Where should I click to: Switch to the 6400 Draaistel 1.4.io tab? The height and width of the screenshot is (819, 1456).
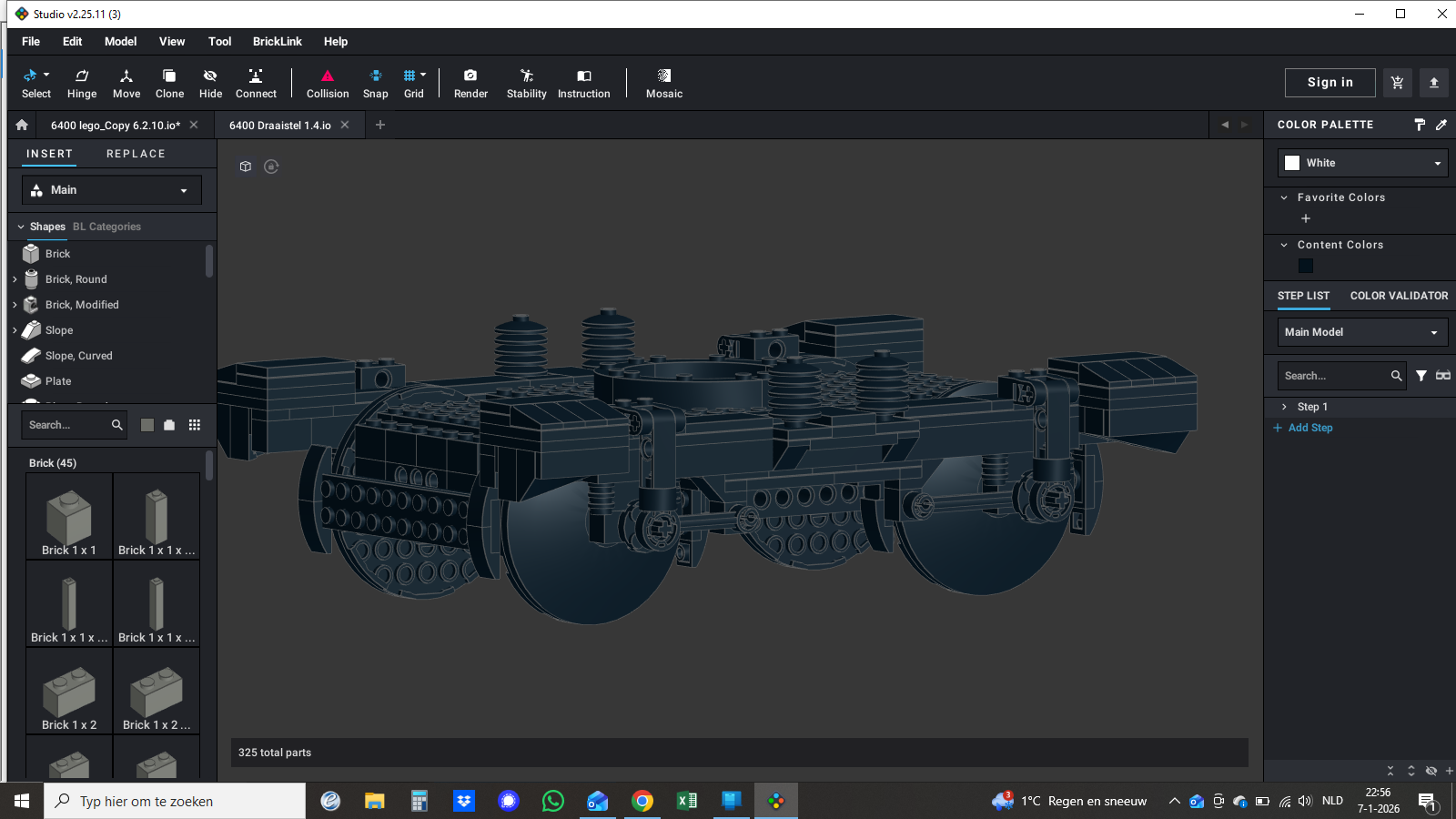click(280, 126)
